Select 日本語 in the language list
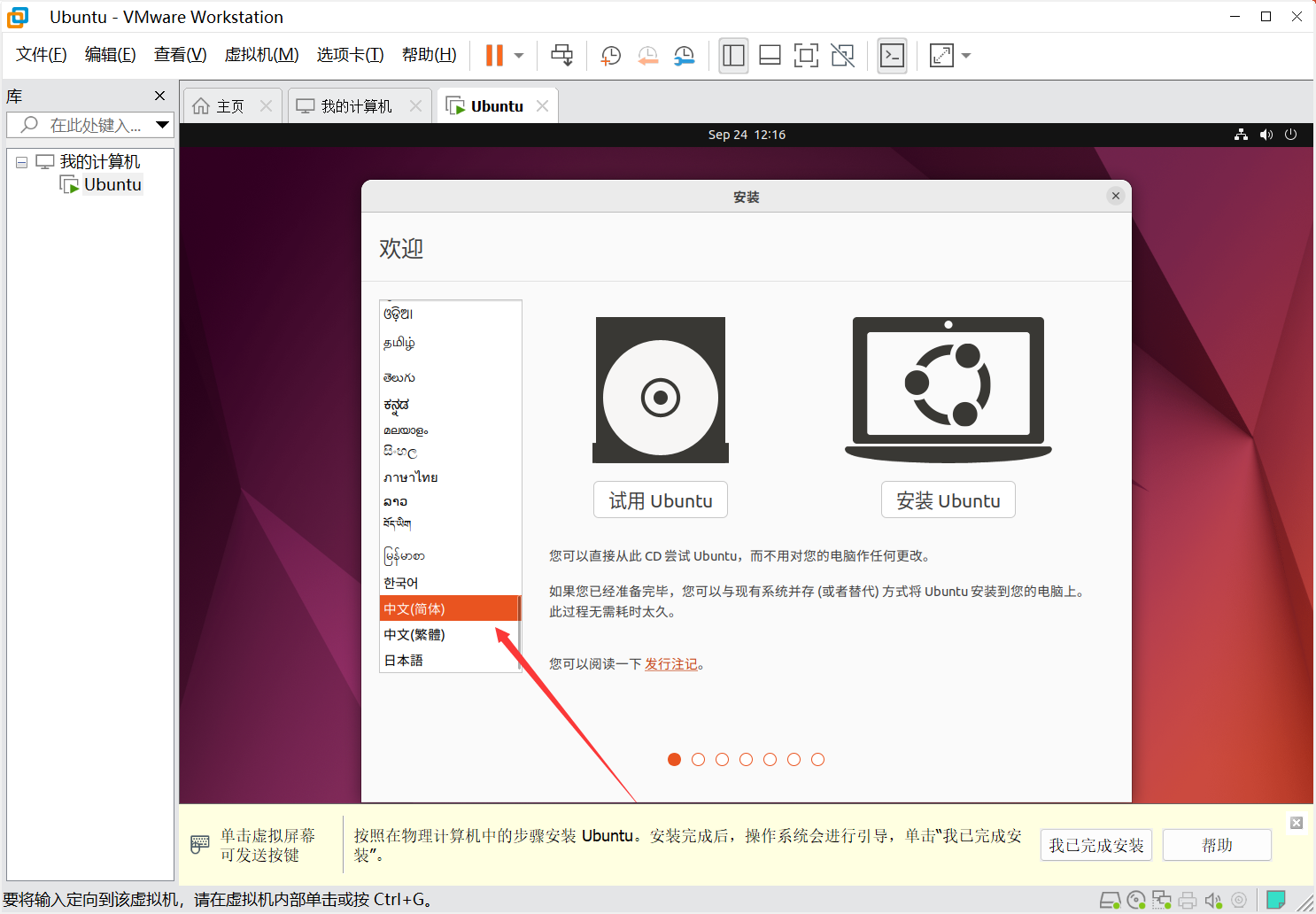The image size is (1316, 914). pyautogui.click(x=448, y=660)
